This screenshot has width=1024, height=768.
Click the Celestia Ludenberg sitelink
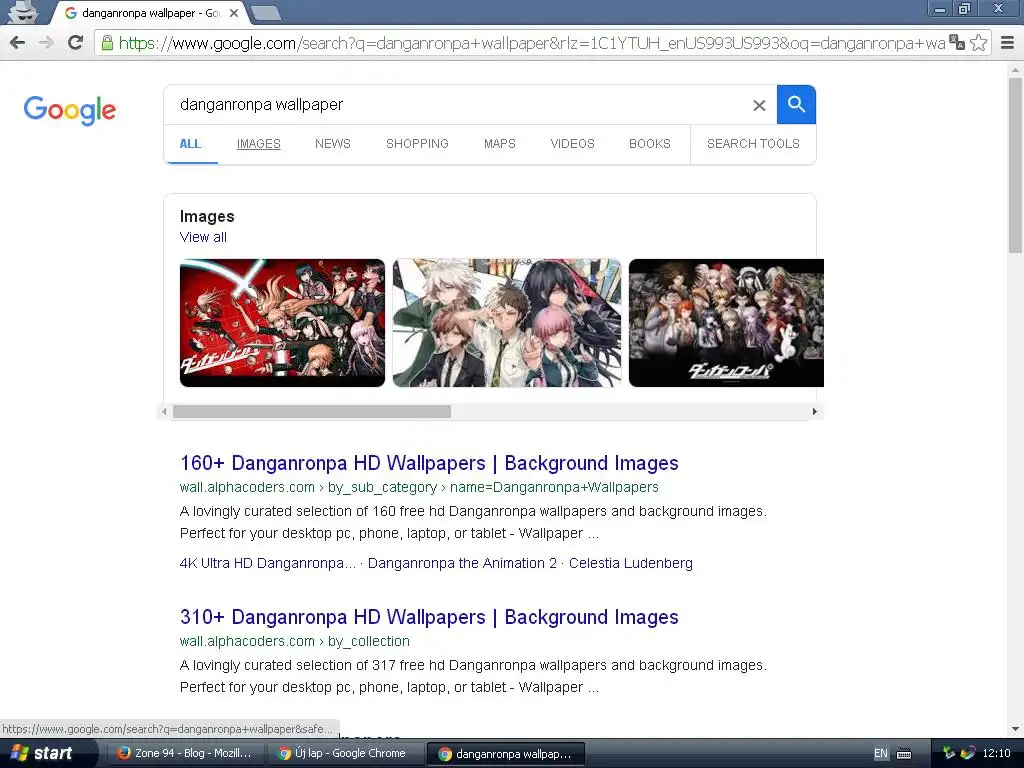pos(631,563)
